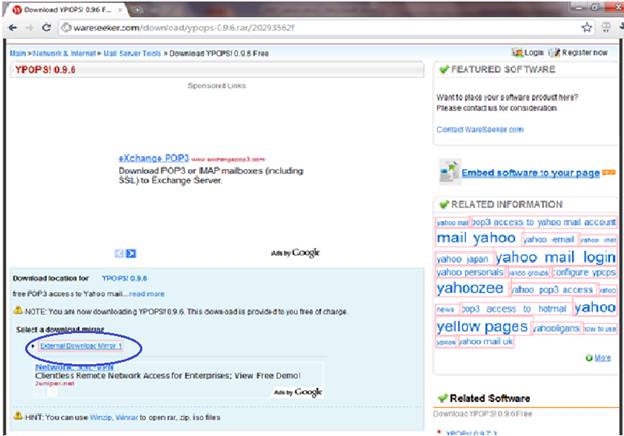The width and height of the screenshot is (624, 436).
Task: Click the YPOPS! 0.9.6 page title
Action: (x=45, y=70)
